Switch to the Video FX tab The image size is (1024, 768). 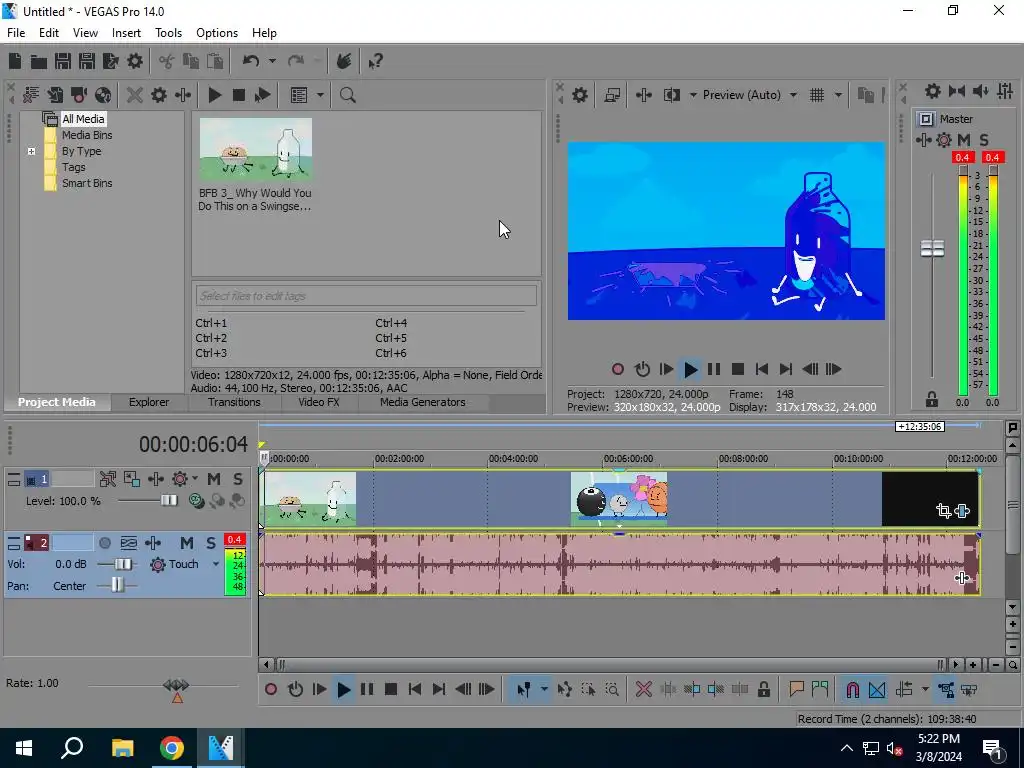pyautogui.click(x=319, y=402)
